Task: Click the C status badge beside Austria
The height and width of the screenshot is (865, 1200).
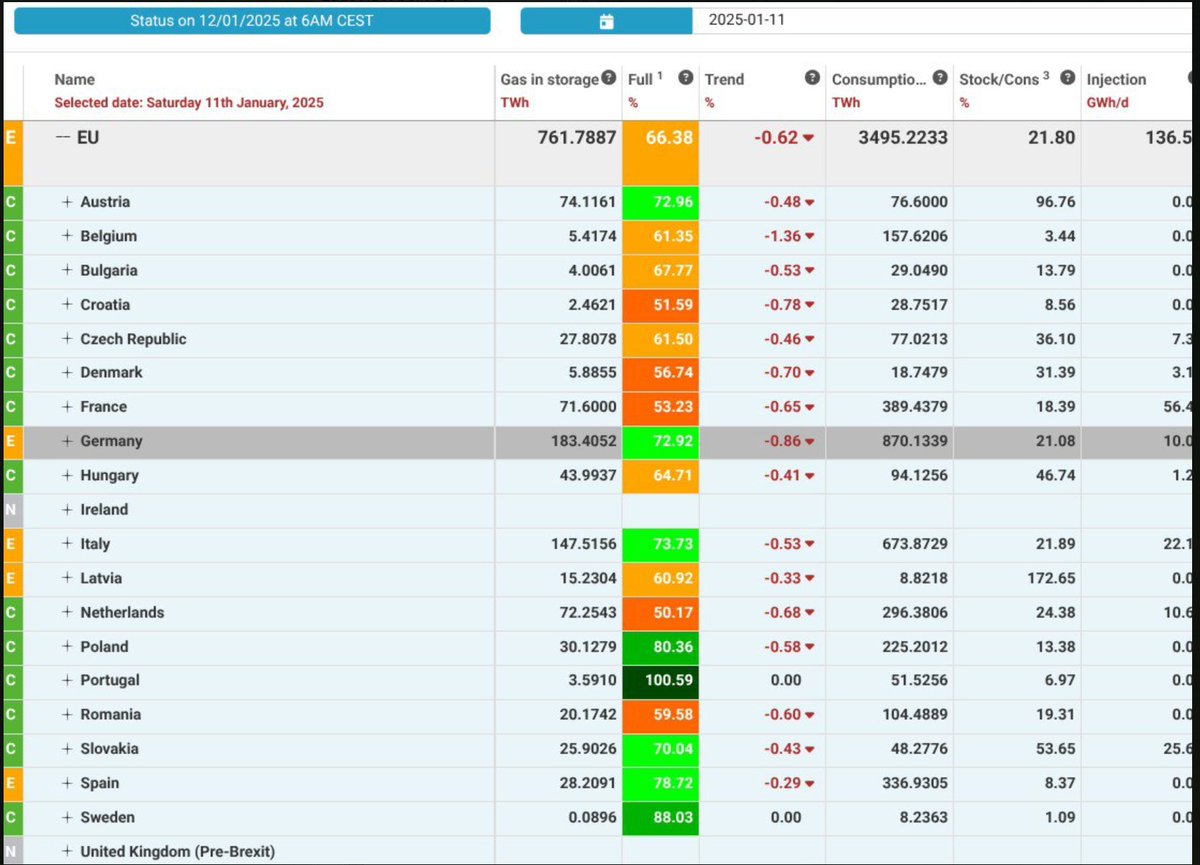Action: coord(11,202)
